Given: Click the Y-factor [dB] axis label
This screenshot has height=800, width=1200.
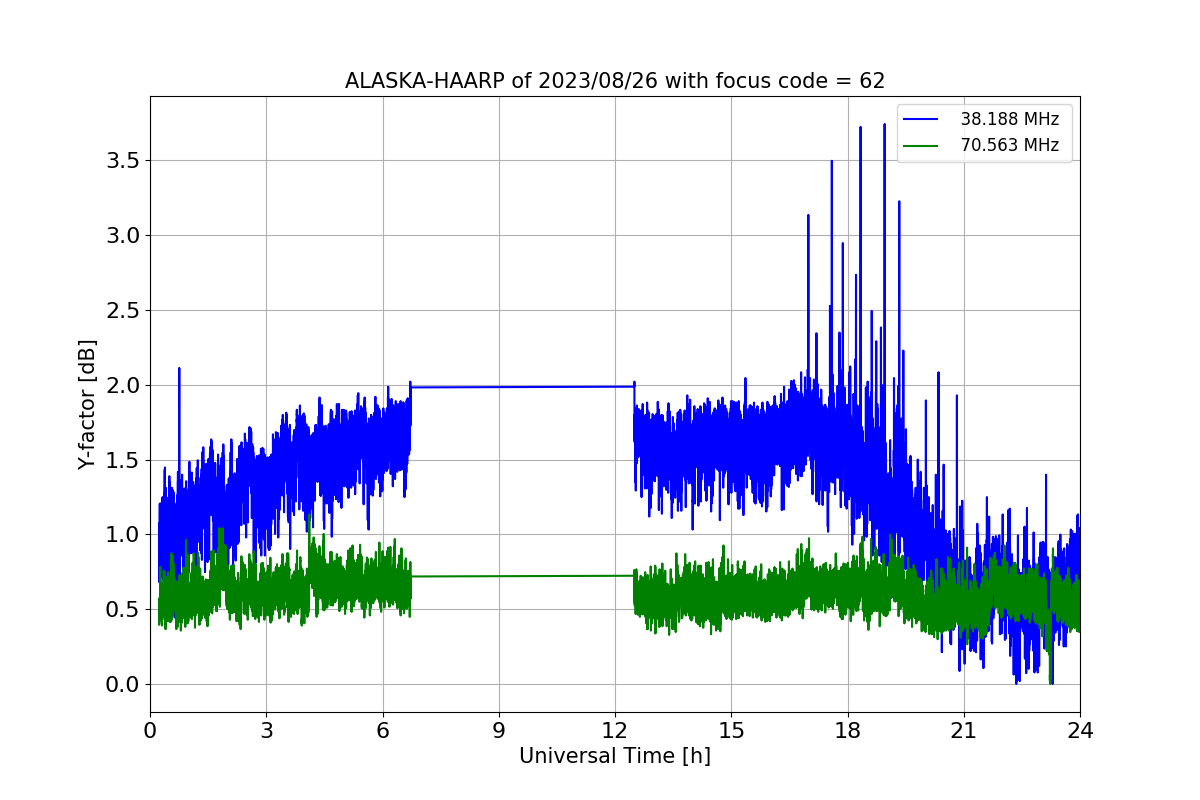Looking at the screenshot, I should (88, 405).
